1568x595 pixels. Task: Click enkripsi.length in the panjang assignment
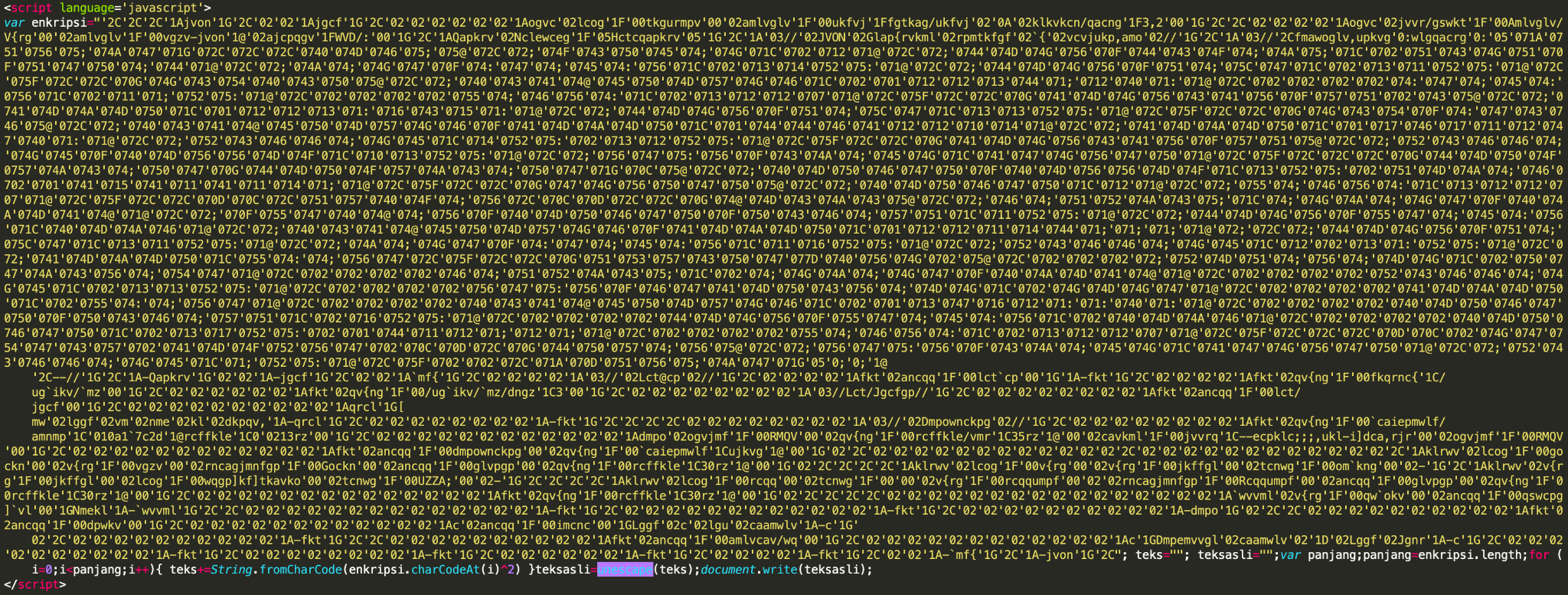(1469, 555)
